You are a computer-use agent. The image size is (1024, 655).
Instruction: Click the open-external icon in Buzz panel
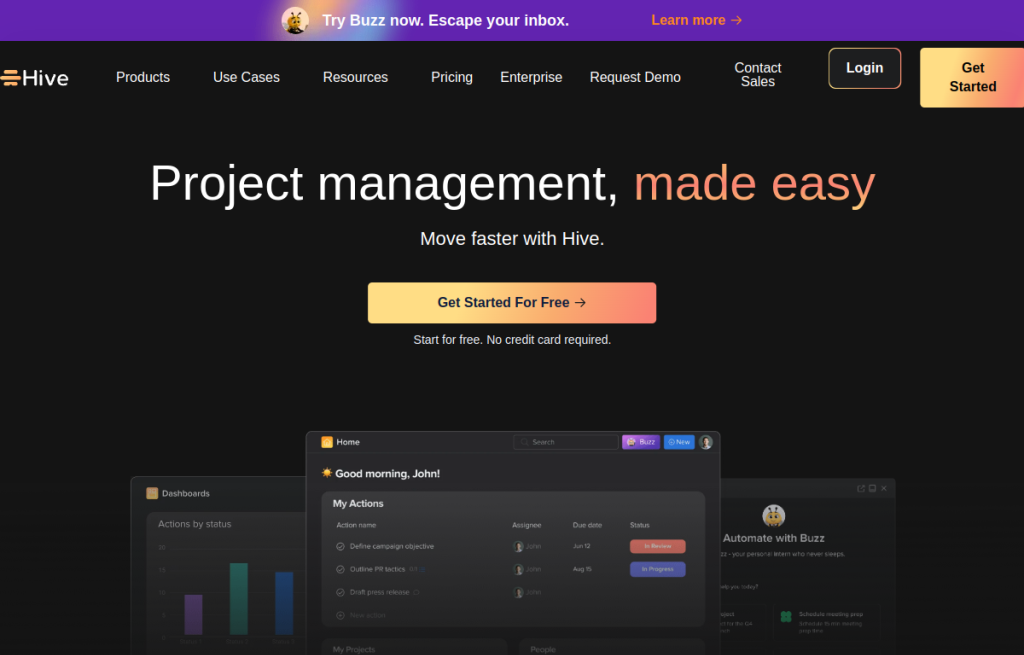861,488
